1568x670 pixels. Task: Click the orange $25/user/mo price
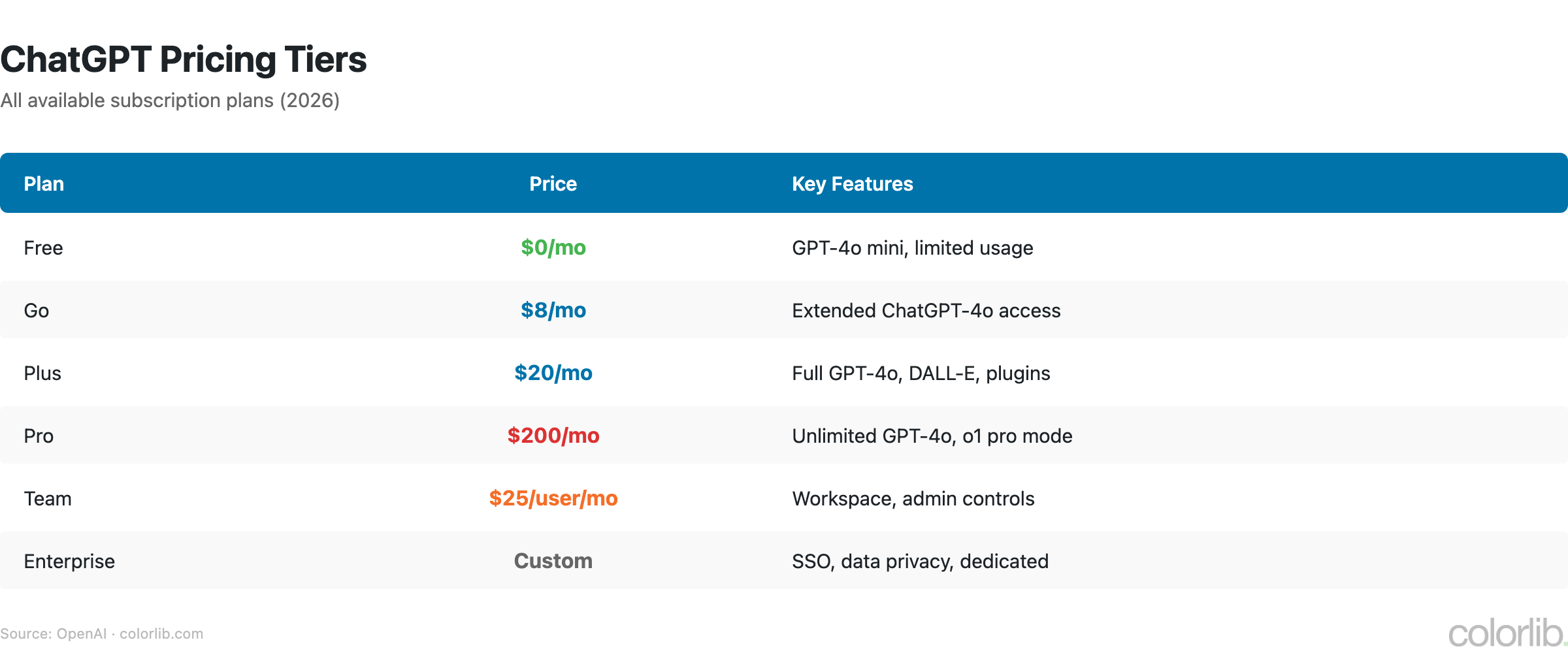click(553, 498)
